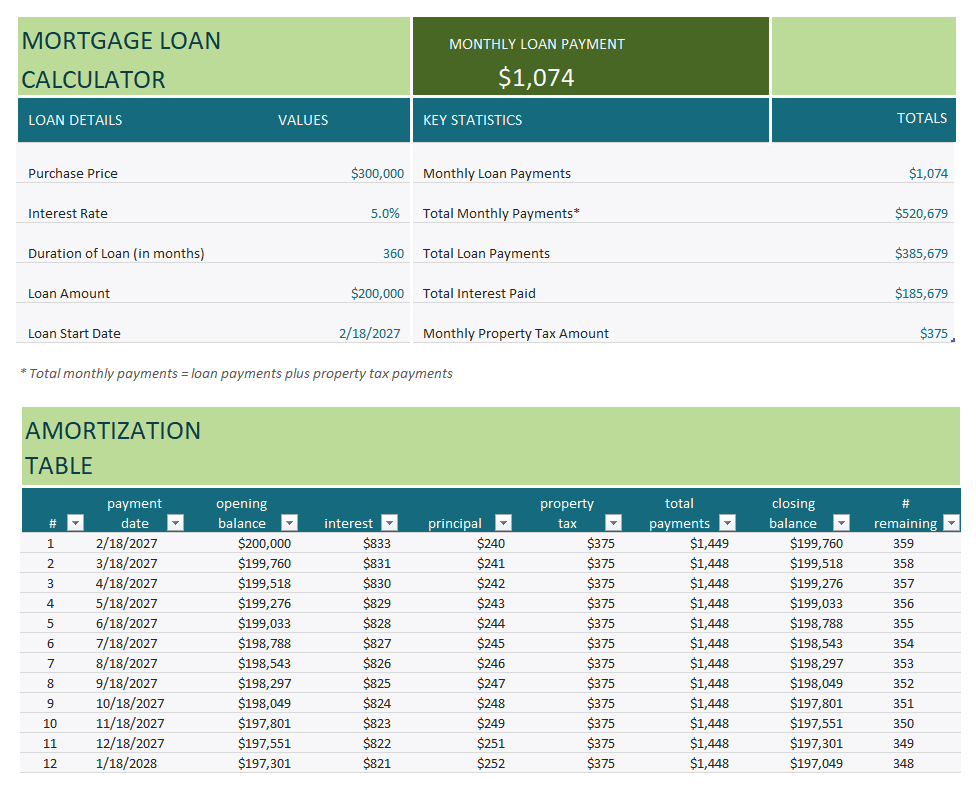Click payment date cell 2/18/2027 in row 1
Viewport: 976px width, 809px height.
pos(126,543)
